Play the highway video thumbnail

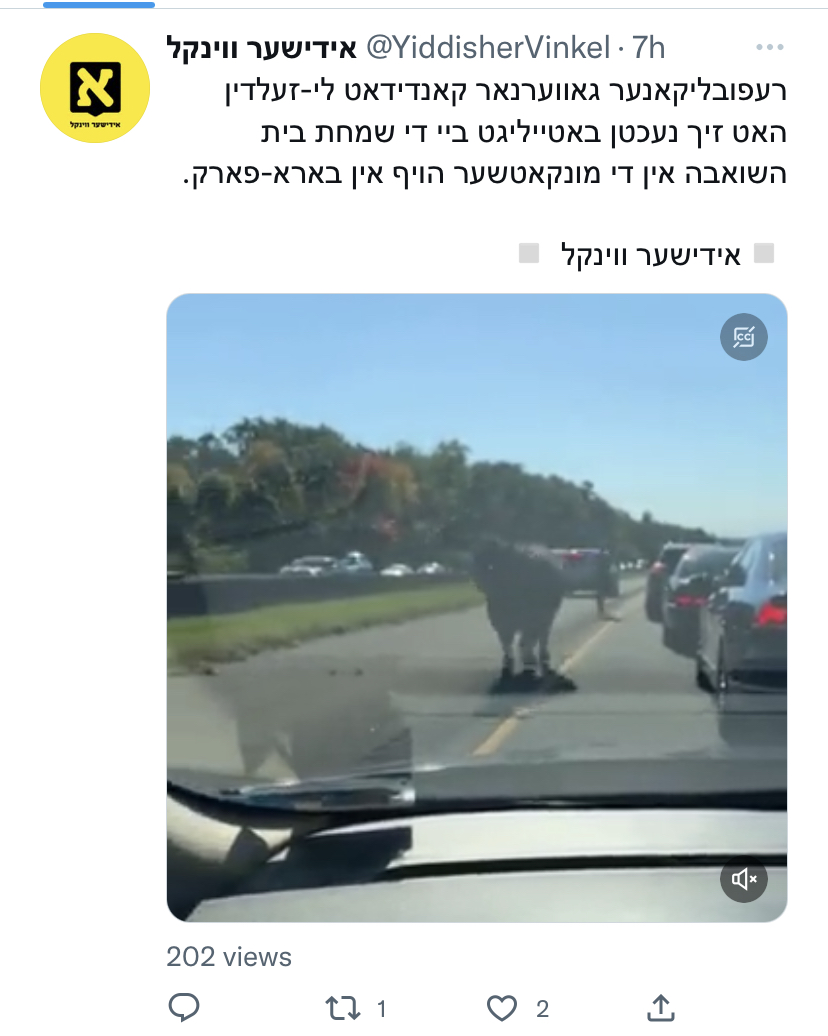(476, 608)
